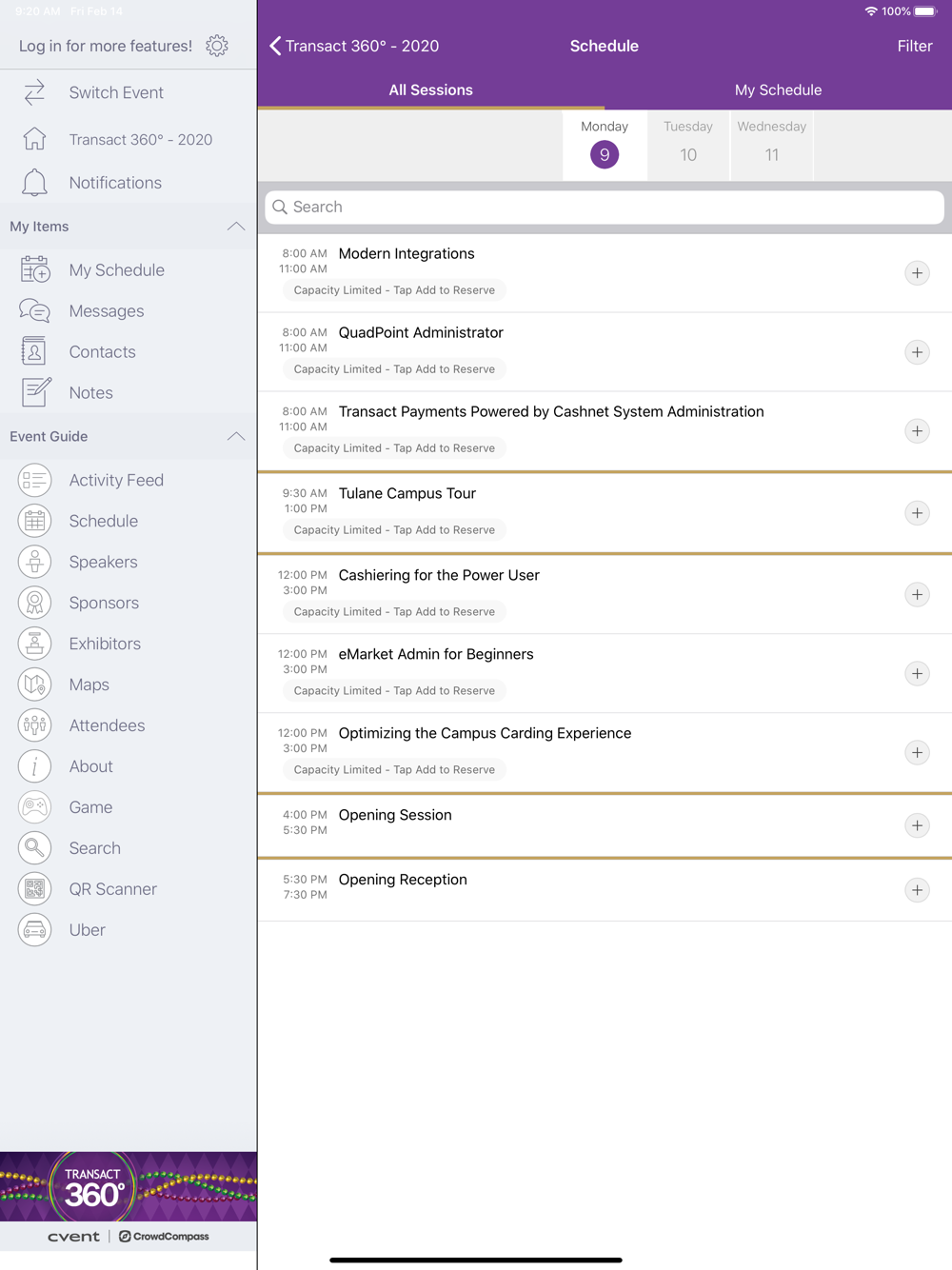Screen dimensions: 952x1270
Task: Tap the Switch Event arrows icon
Action: [x=34, y=92]
